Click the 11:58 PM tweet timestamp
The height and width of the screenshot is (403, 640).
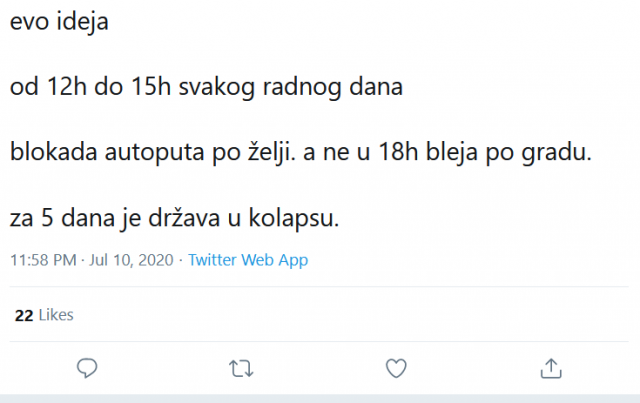pos(42,260)
